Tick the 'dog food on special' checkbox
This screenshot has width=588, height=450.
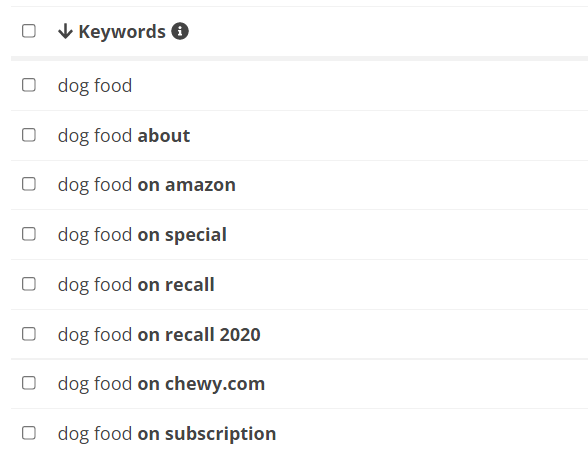pos(29,234)
